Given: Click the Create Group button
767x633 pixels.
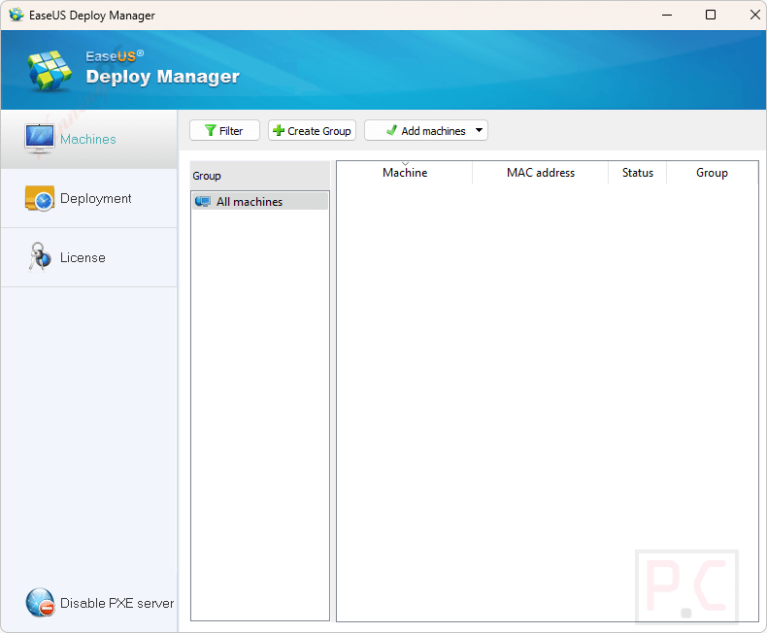Looking at the screenshot, I should coord(312,131).
